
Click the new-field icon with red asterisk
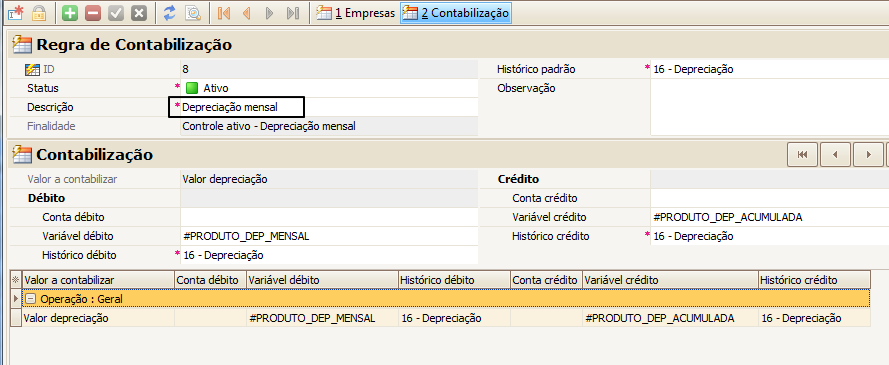tap(16, 12)
